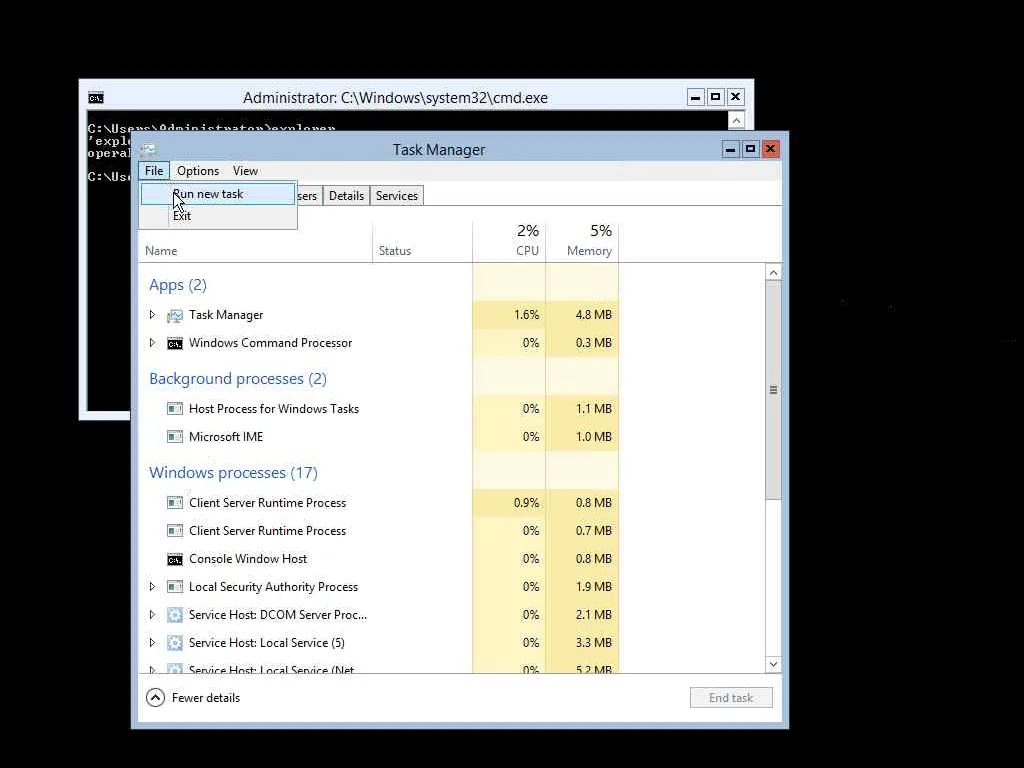Click the 3.3 MB memory value
This screenshot has width=1024, height=768.
coord(594,643)
